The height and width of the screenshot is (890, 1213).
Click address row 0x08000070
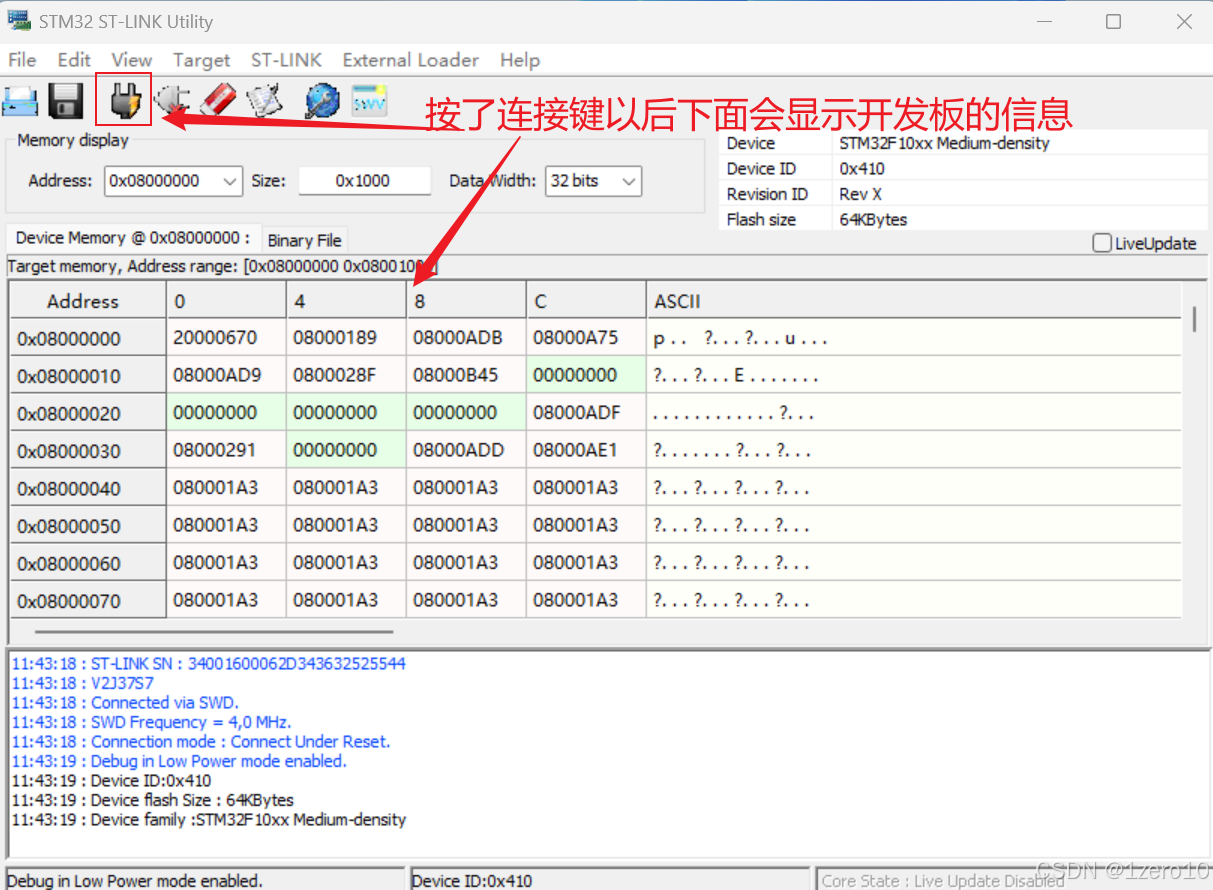tap(88, 601)
